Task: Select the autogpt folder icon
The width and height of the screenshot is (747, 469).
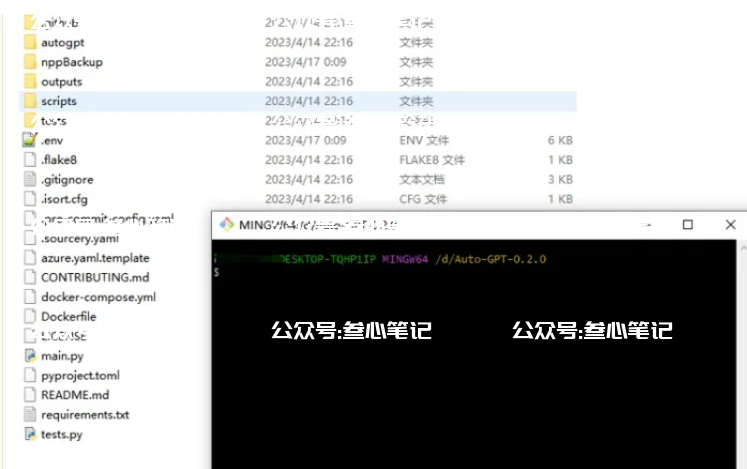Action: (x=30, y=42)
